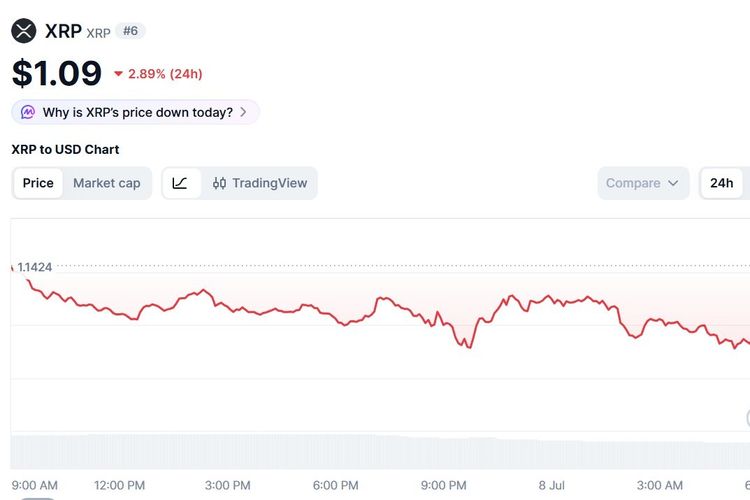Click the chart range scrollbar handle at bottom
The height and width of the screenshot is (500, 750).
pos(37,498)
